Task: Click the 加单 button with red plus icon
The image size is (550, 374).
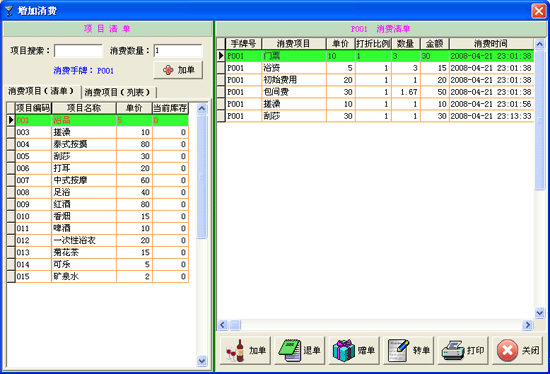Action: pyautogui.click(x=178, y=70)
